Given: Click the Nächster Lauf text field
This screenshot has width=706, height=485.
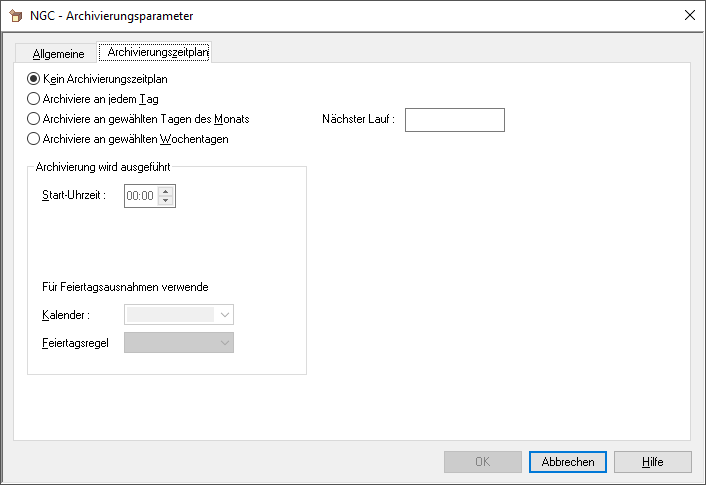Looking at the screenshot, I should pyautogui.click(x=454, y=120).
